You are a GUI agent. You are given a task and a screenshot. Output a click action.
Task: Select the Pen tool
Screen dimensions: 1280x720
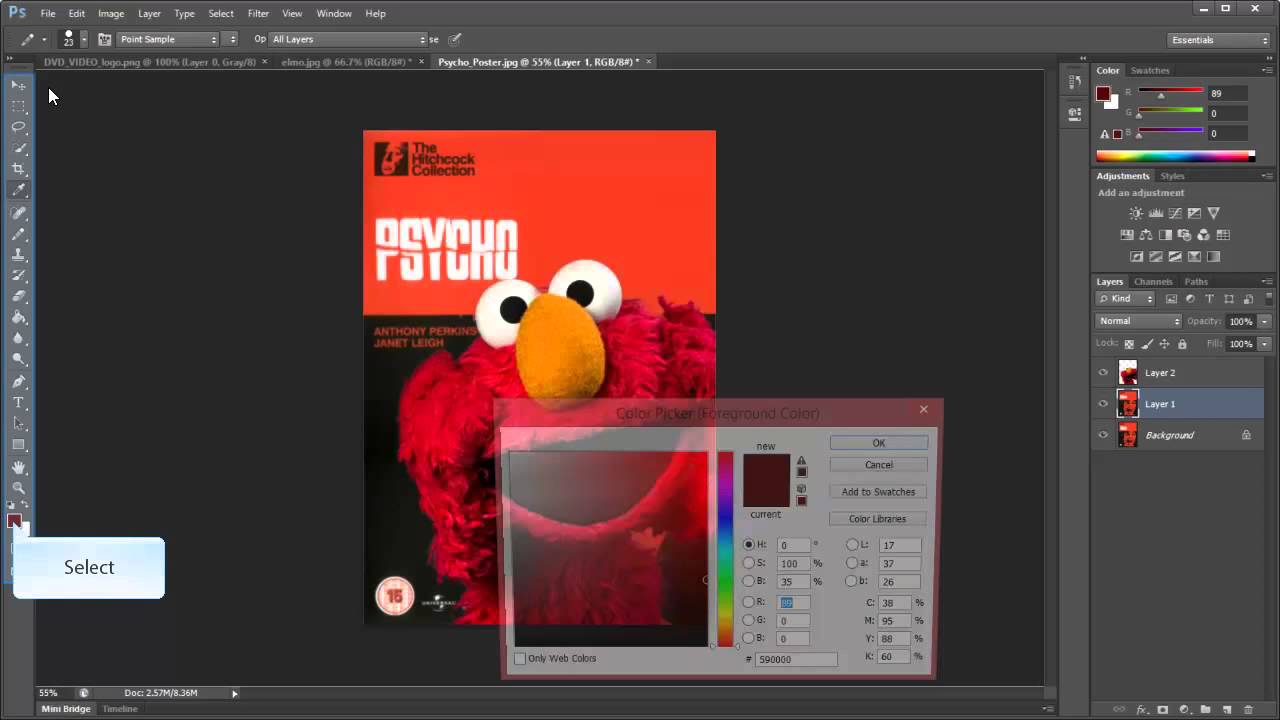click(x=18, y=382)
